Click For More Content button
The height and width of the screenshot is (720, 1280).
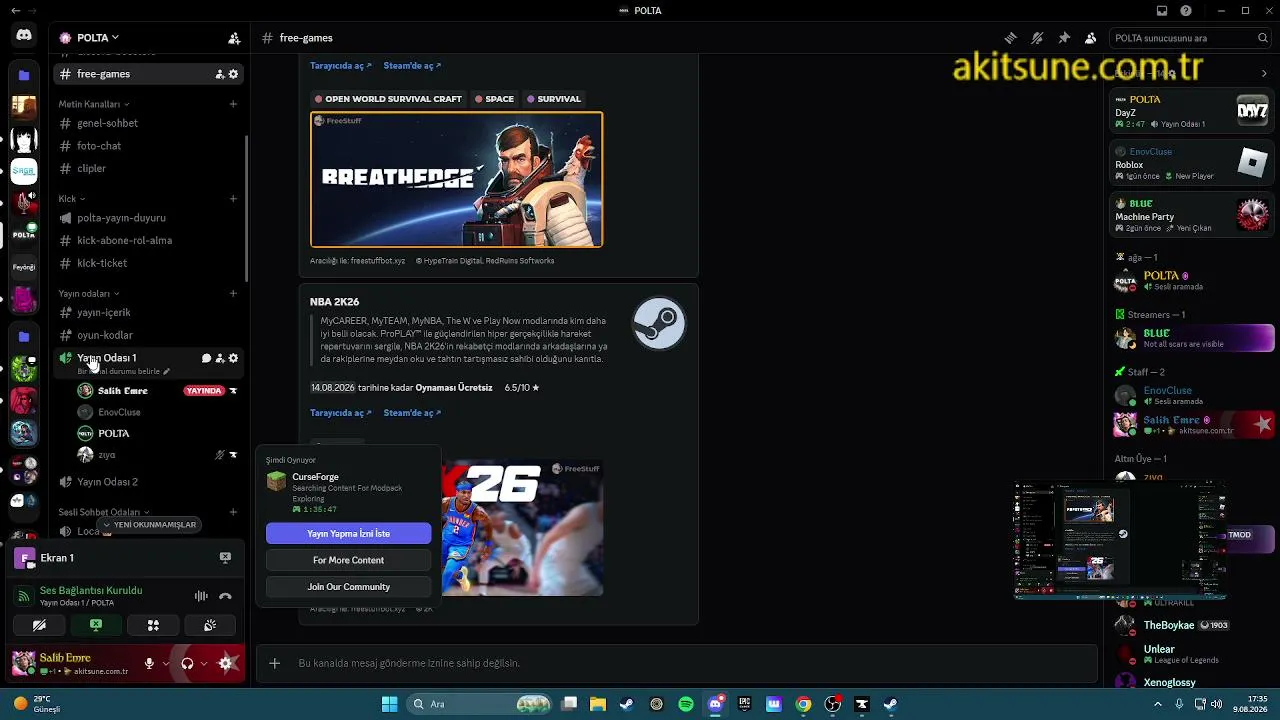coord(348,560)
